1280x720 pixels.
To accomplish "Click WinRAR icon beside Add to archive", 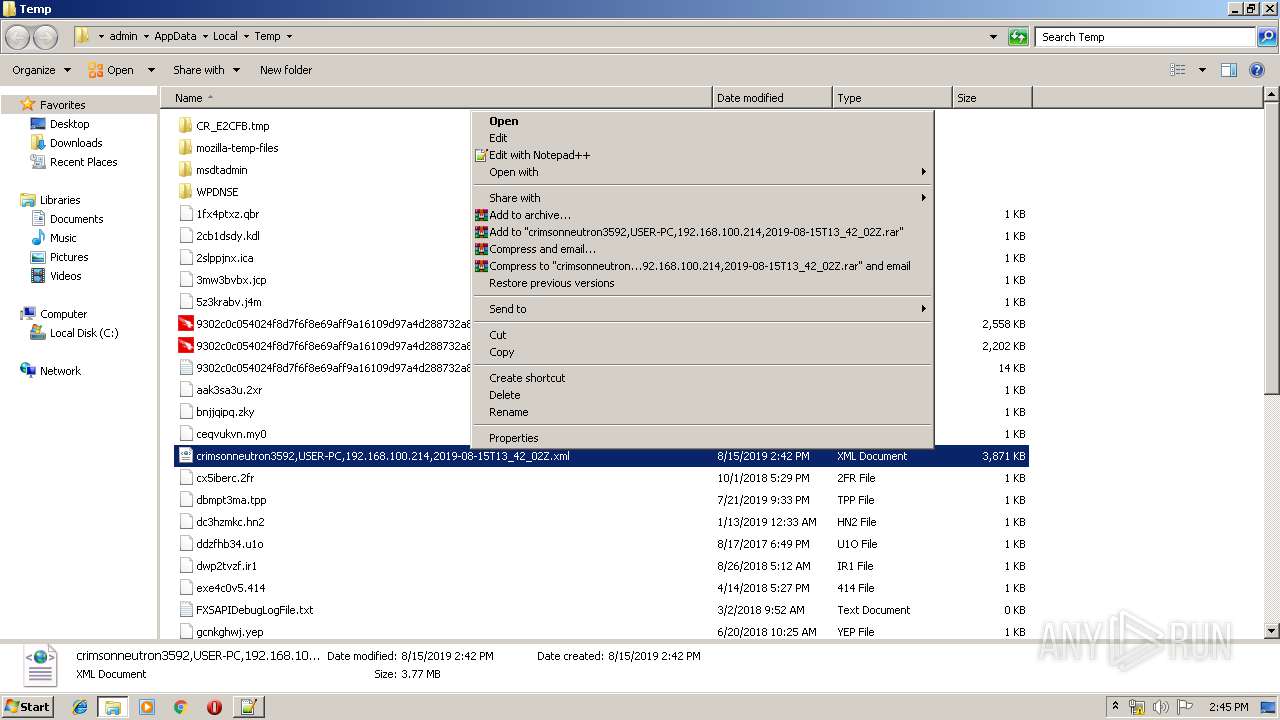I will pos(481,215).
